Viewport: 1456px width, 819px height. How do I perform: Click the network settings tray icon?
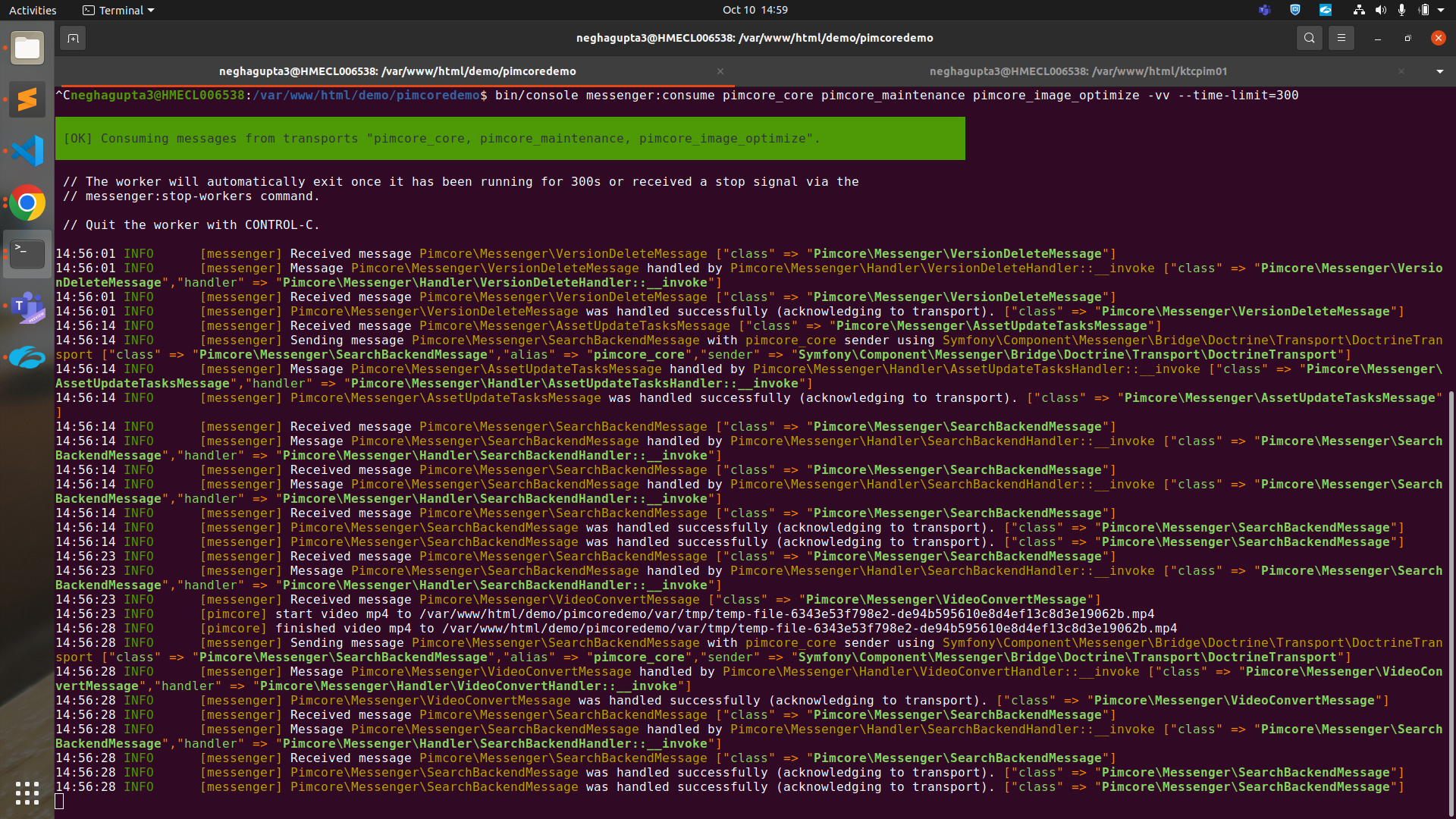coord(1357,10)
